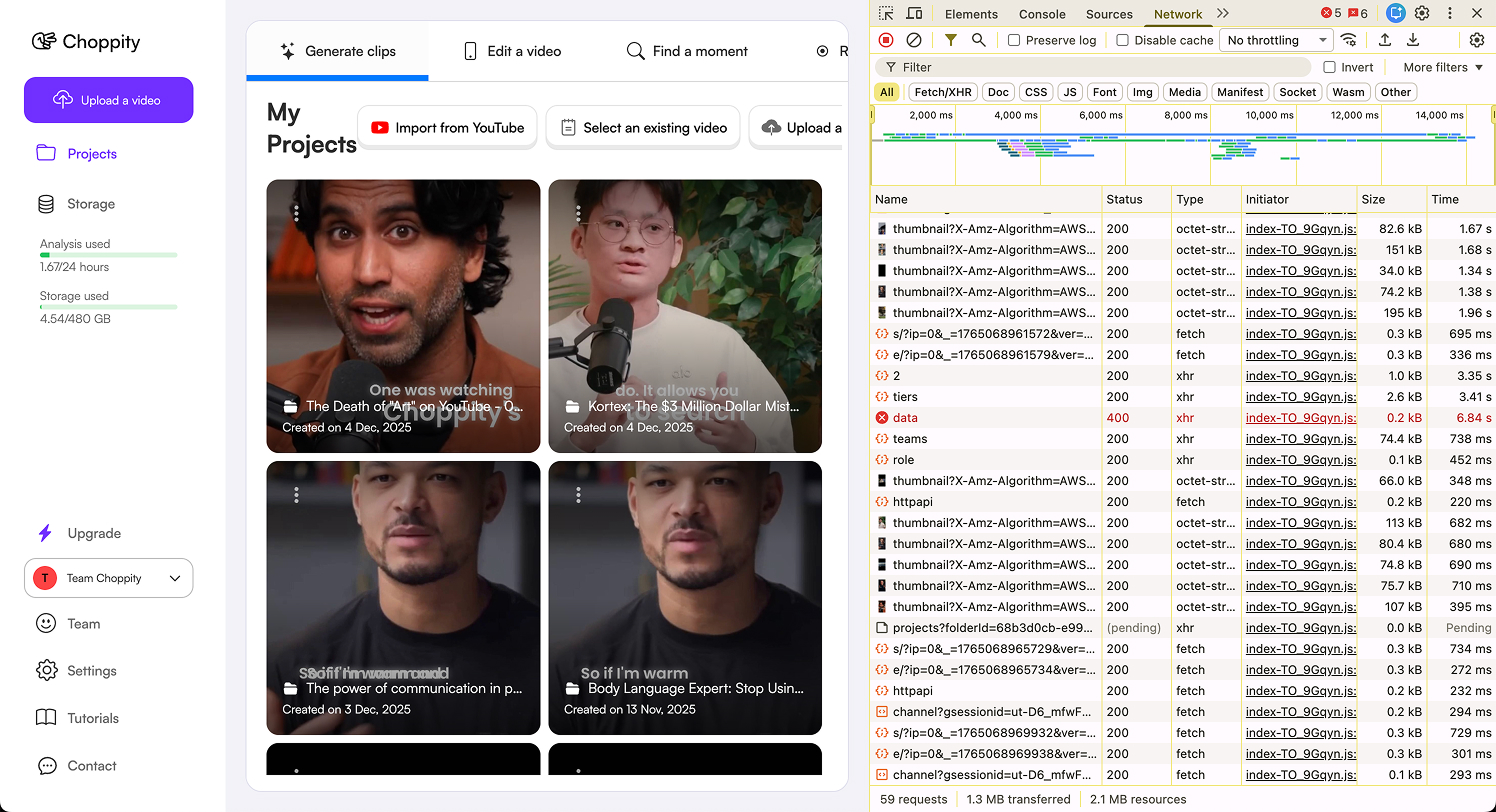Clear the network log
Viewport: 1496px width, 812px height.
tap(914, 40)
